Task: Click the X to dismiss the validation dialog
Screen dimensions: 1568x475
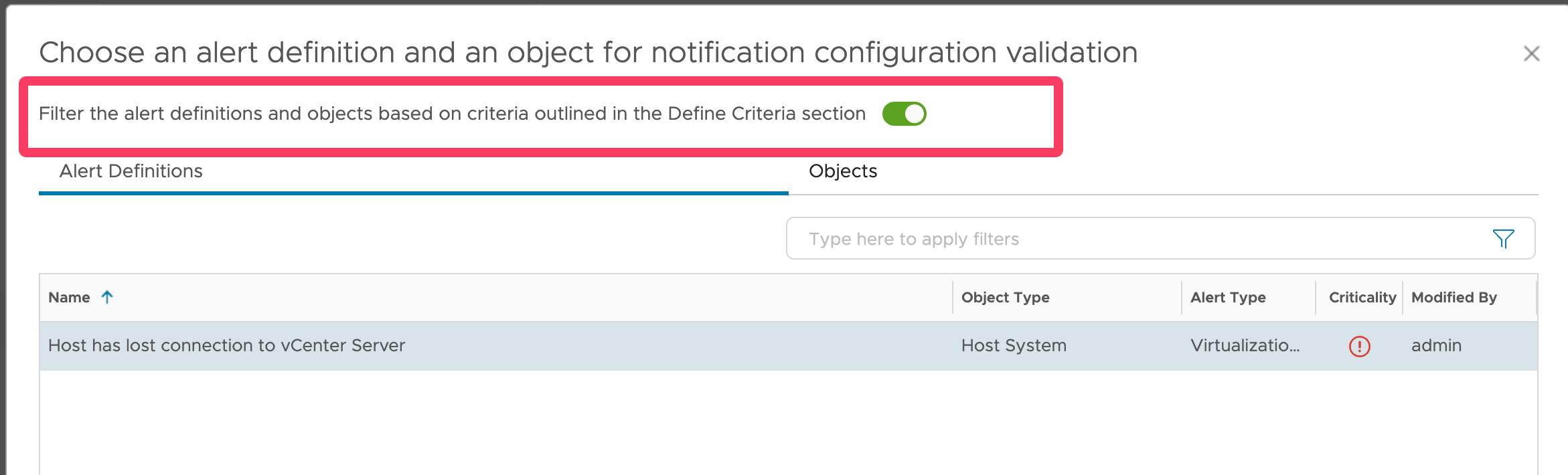Action: (1533, 54)
